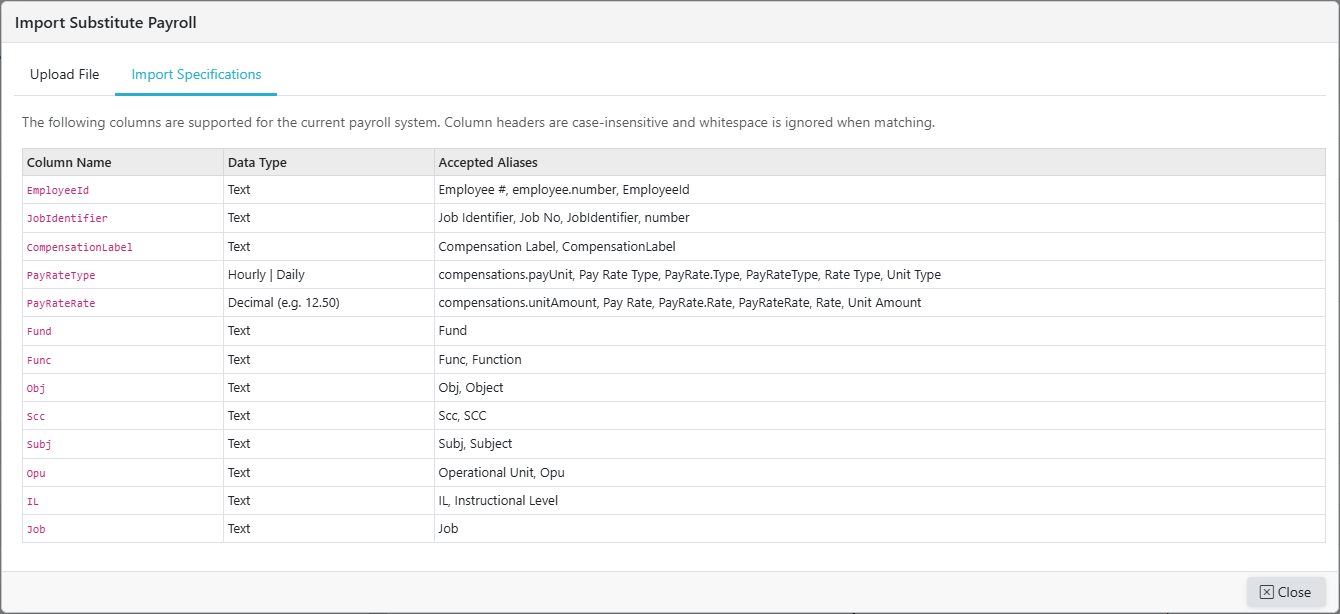
Task: Select the red Fund column name cell
Action: [x=123, y=331]
